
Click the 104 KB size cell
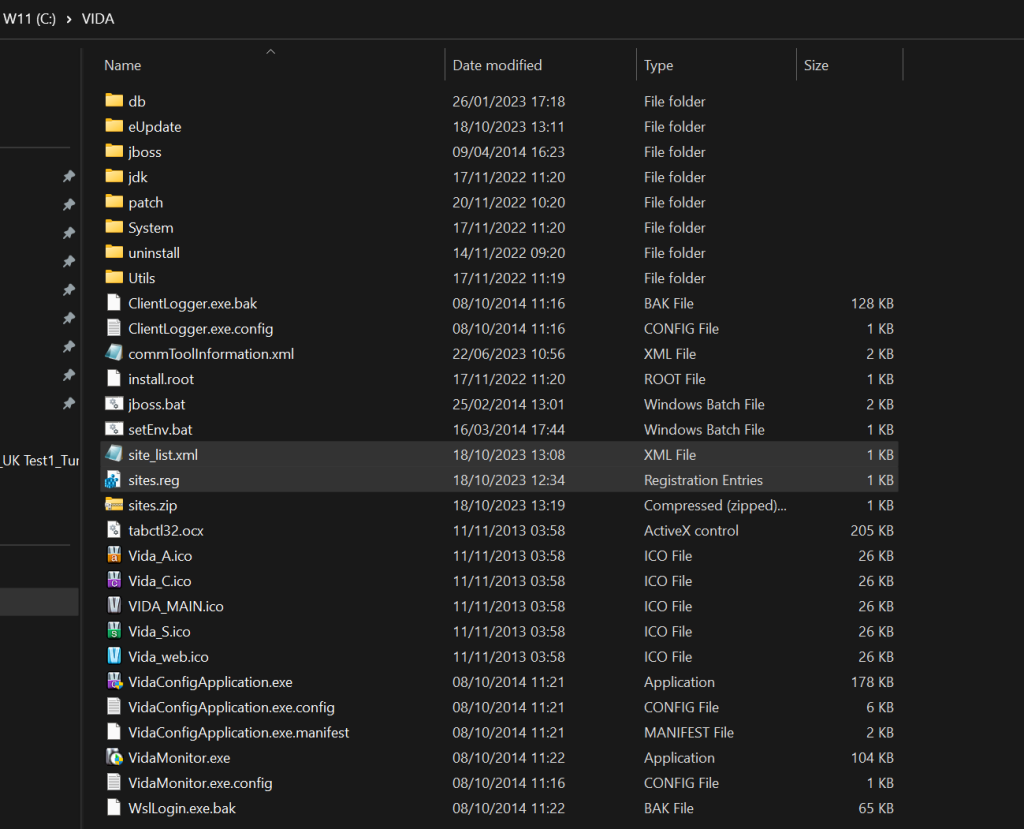872,758
